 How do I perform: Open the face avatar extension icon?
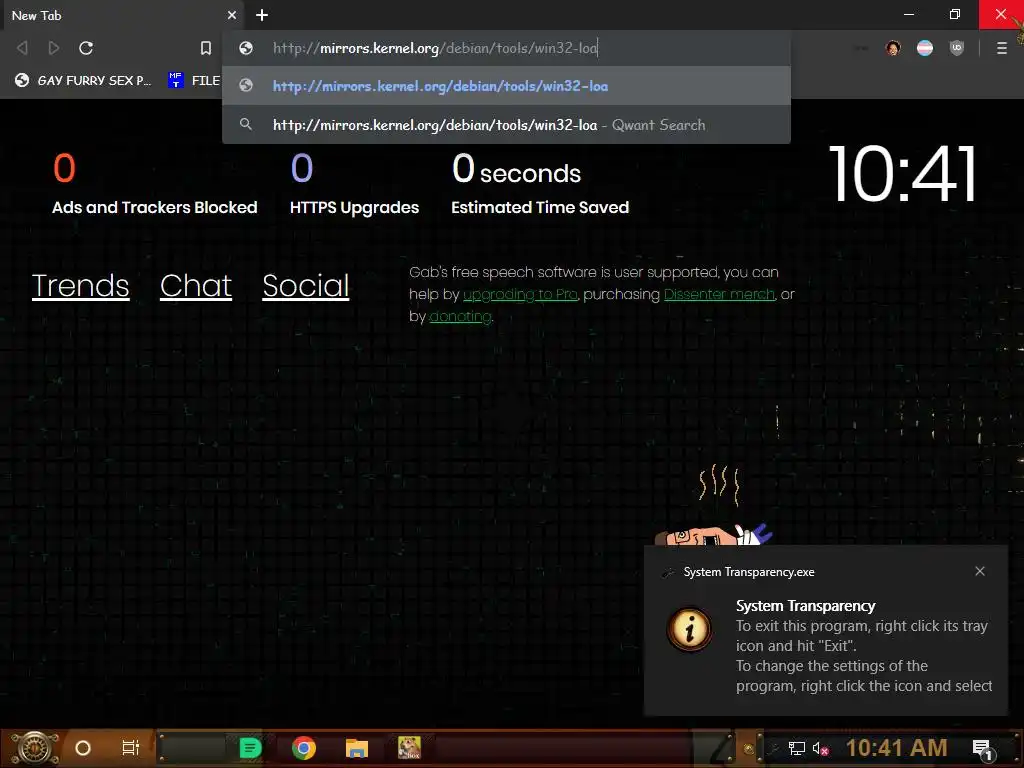893,48
